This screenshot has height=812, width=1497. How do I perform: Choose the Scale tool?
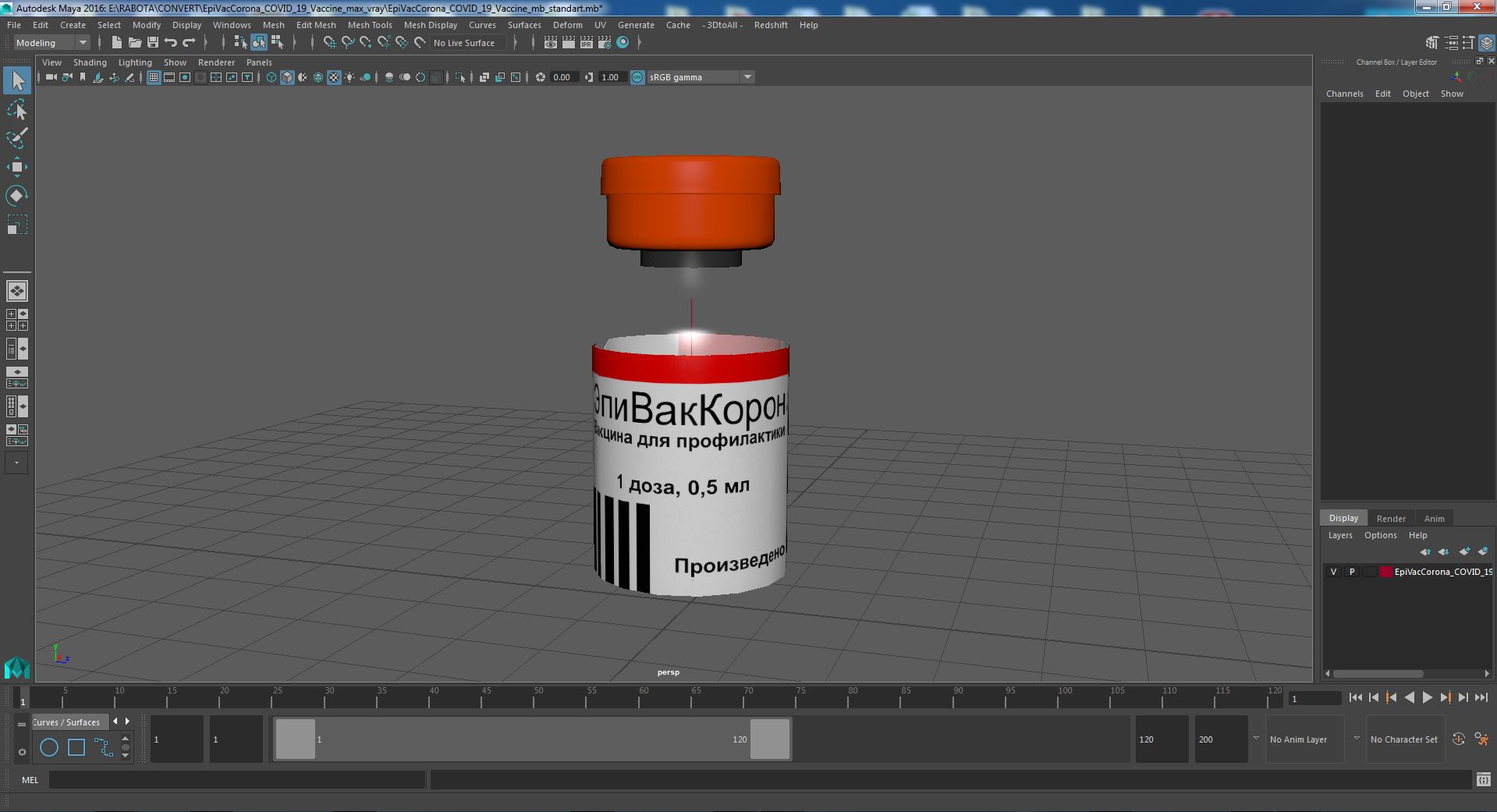(x=17, y=224)
